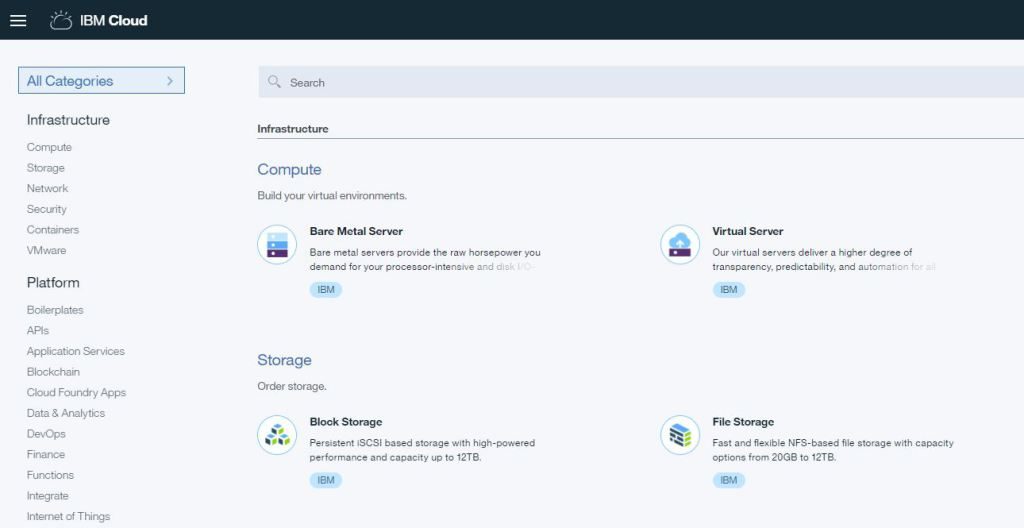This screenshot has width=1024, height=528.
Task: Click the search magnifier icon
Action: (274, 82)
